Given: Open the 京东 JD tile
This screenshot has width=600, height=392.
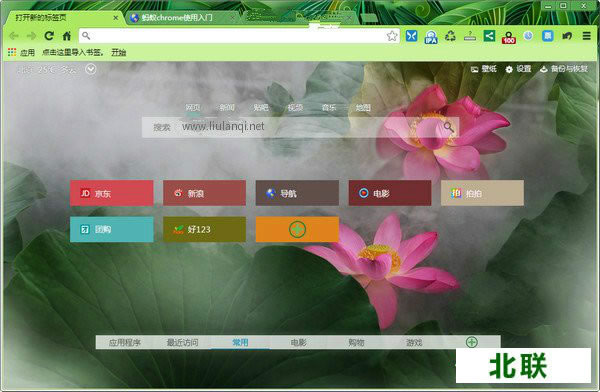Looking at the screenshot, I should tap(112, 193).
